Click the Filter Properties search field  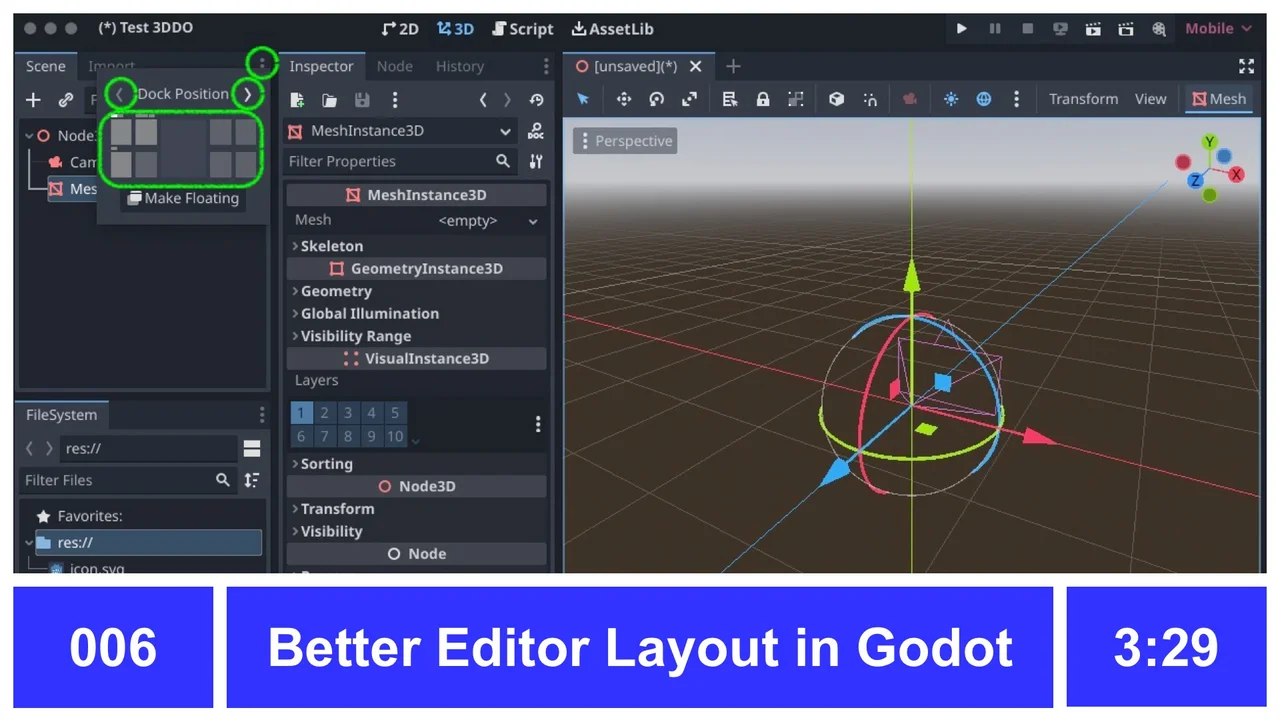point(390,161)
